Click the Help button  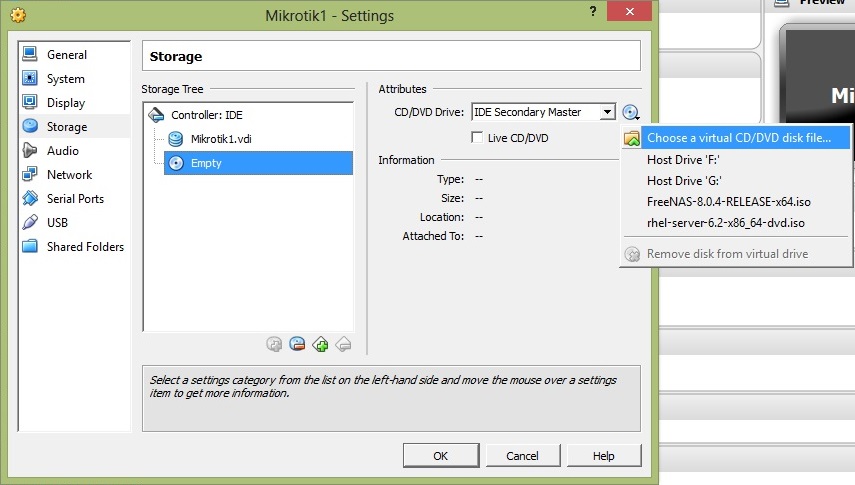[x=604, y=456]
